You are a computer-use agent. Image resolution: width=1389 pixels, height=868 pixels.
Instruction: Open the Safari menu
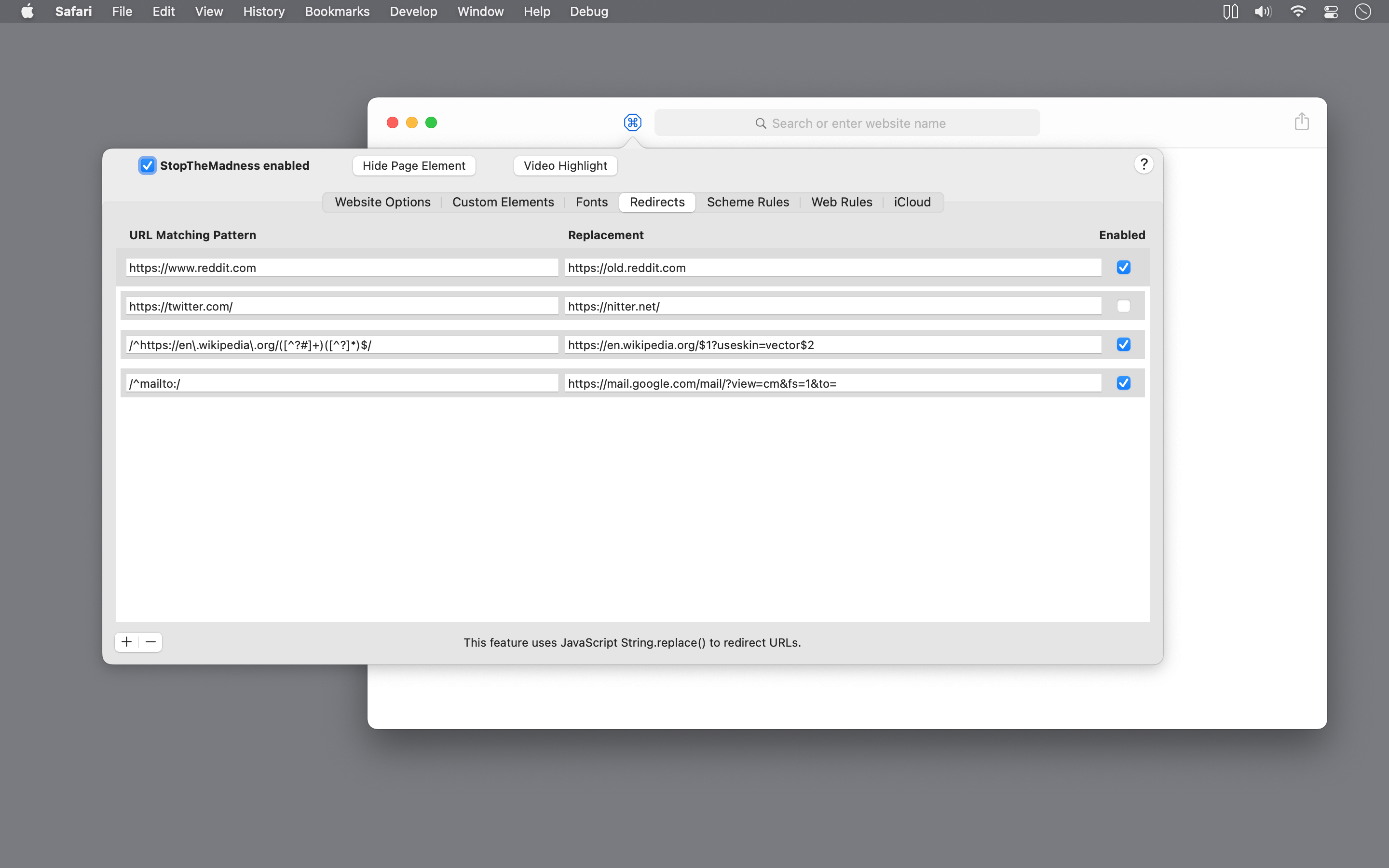click(73, 12)
